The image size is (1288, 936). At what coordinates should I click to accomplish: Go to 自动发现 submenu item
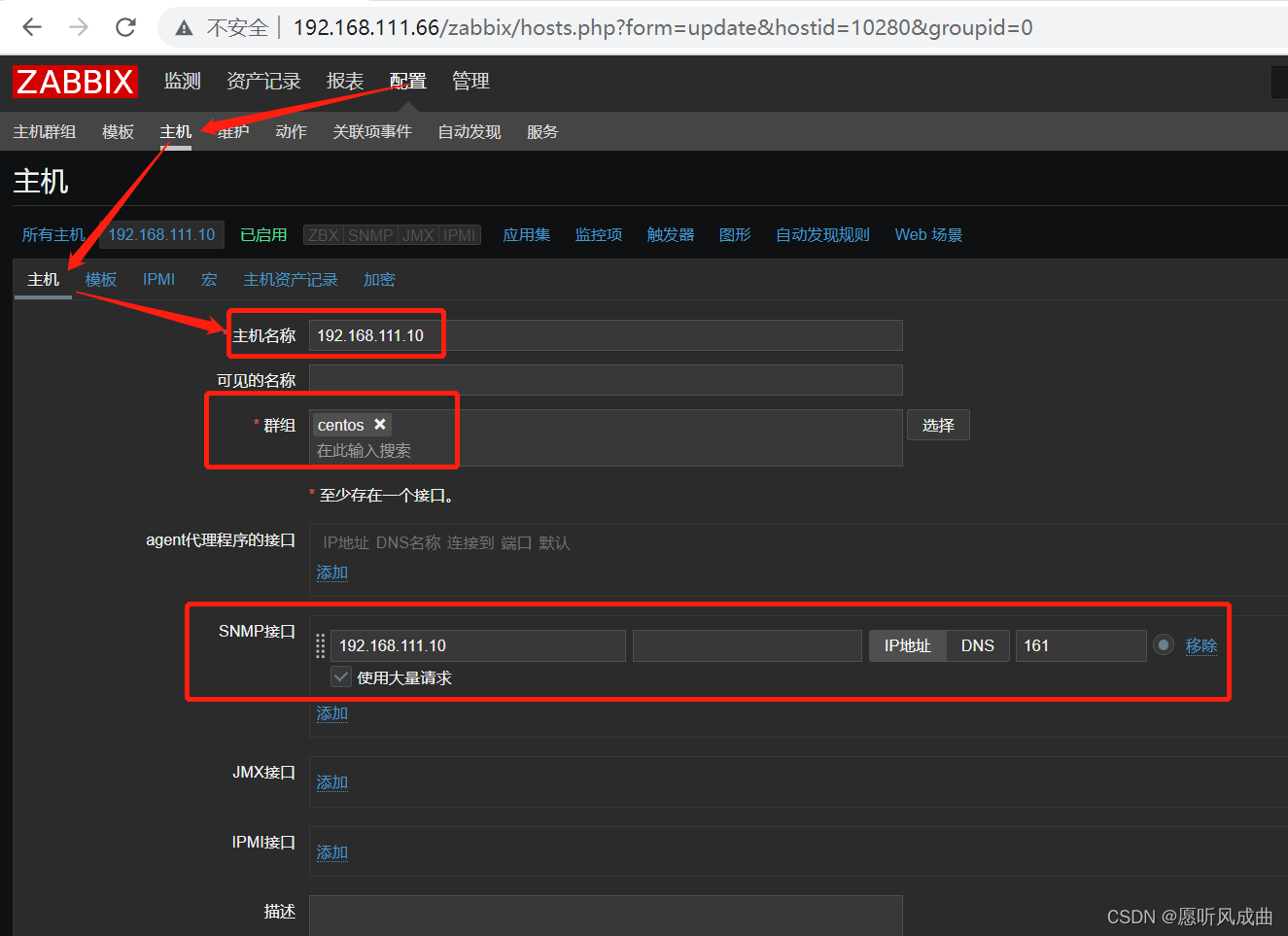(470, 131)
